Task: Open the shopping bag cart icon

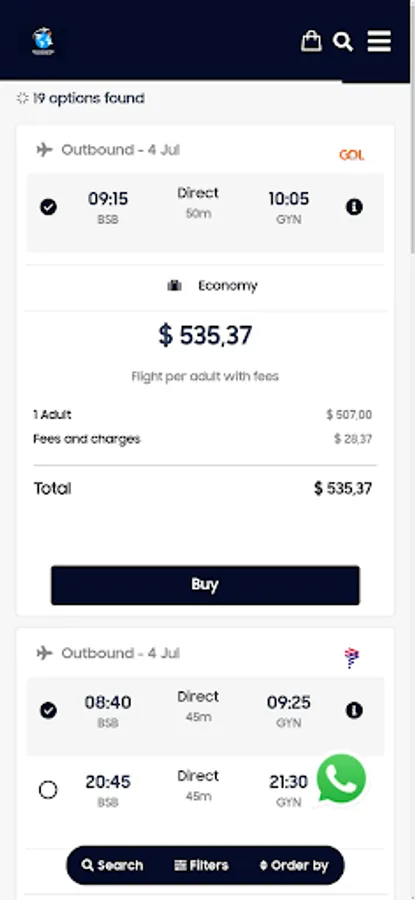Action: click(311, 41)
